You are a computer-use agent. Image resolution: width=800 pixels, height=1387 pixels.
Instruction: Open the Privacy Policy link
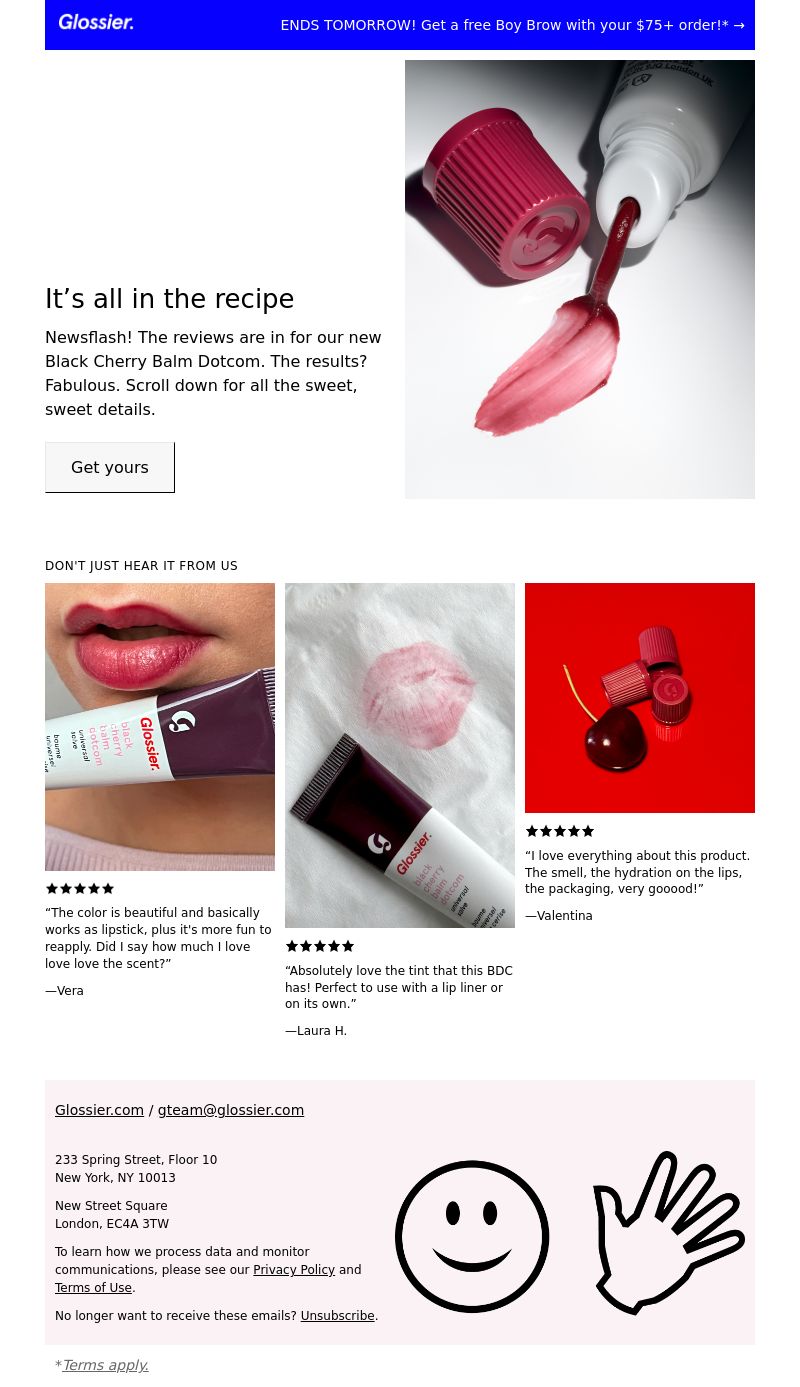coord(294,1270)
